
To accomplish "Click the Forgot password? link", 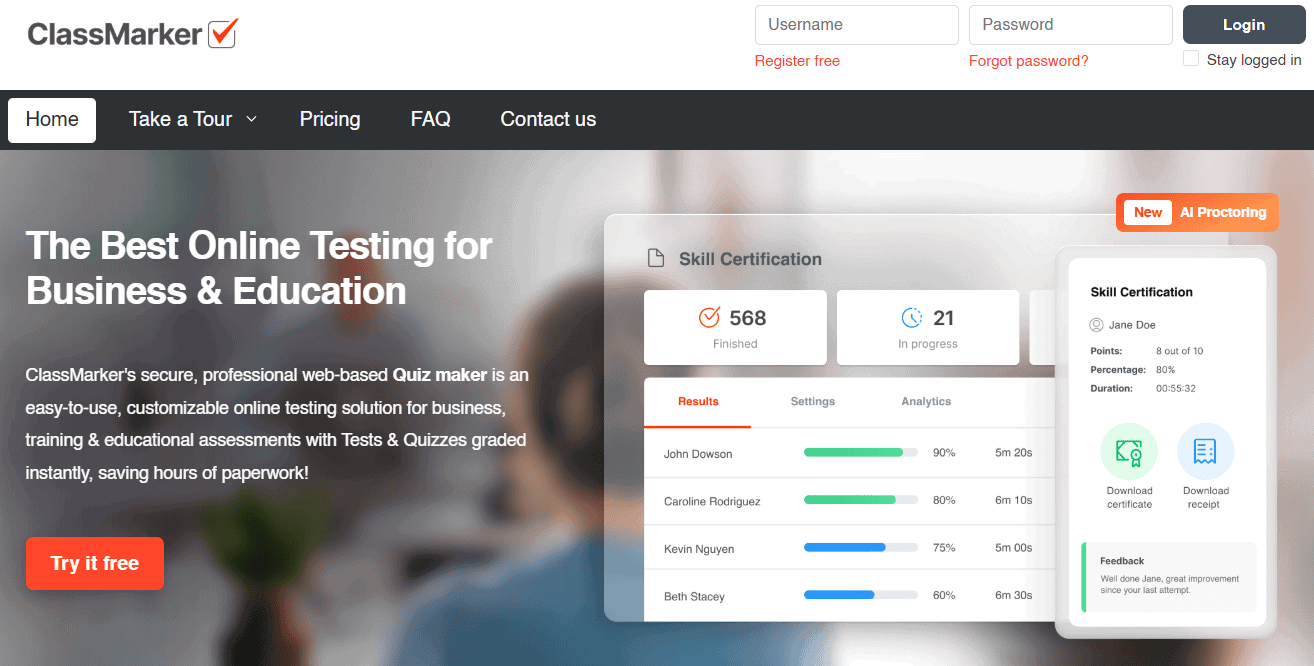I will pos(1028,61).
